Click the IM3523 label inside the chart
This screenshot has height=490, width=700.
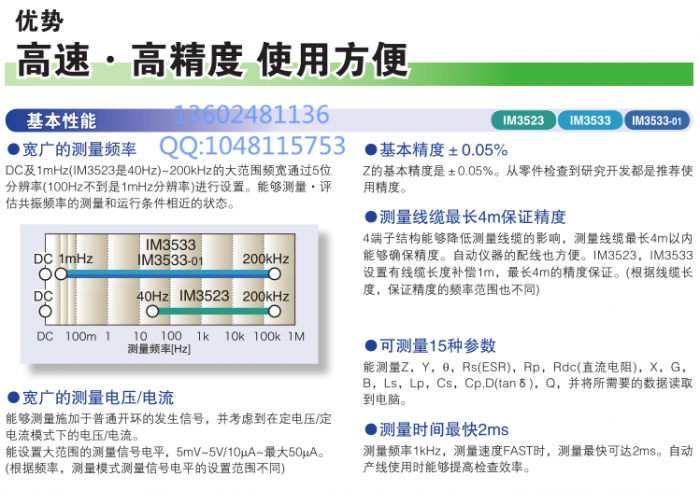(204, 295)
